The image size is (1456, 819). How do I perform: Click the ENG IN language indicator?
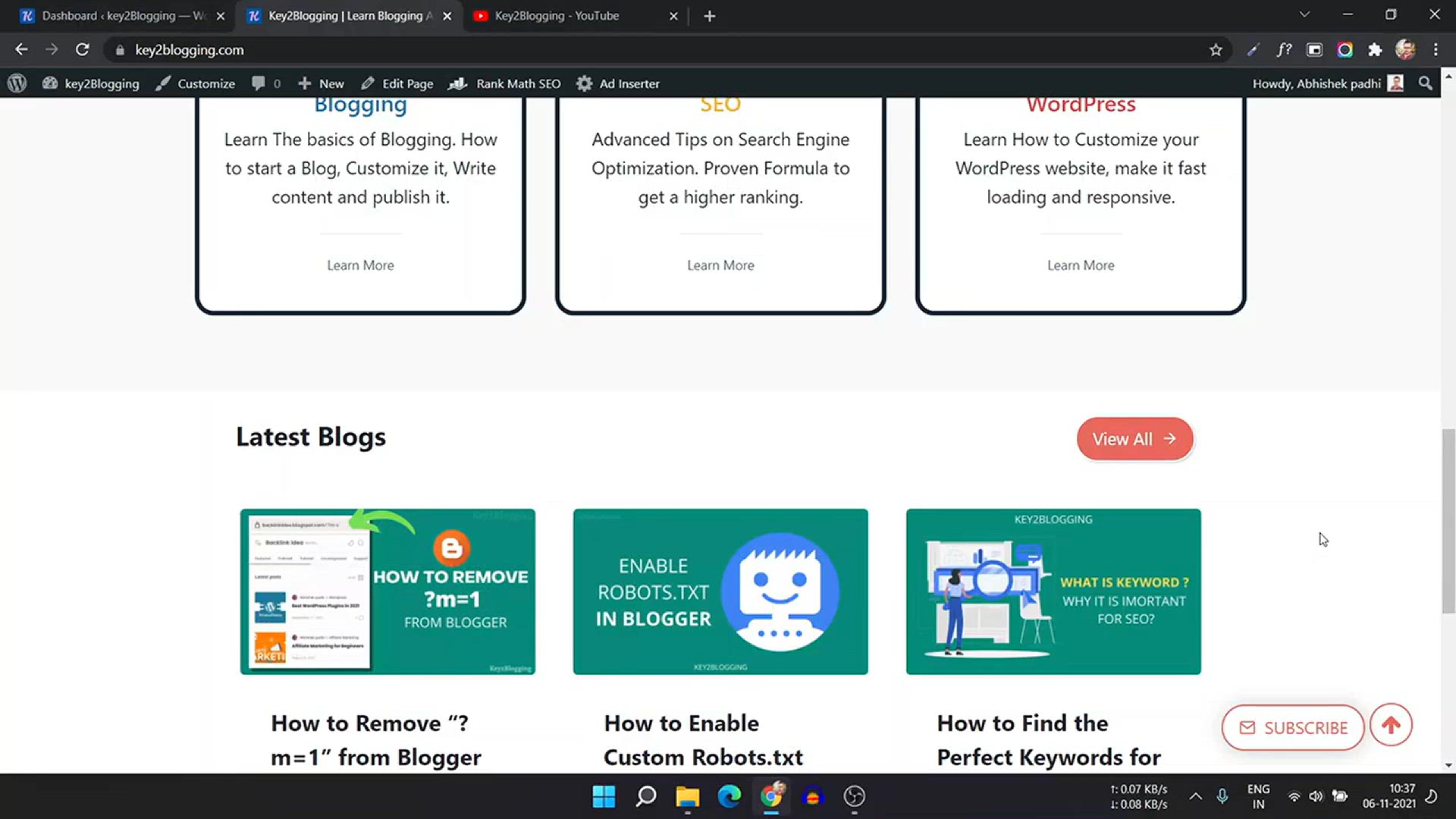click(1258, 796)
